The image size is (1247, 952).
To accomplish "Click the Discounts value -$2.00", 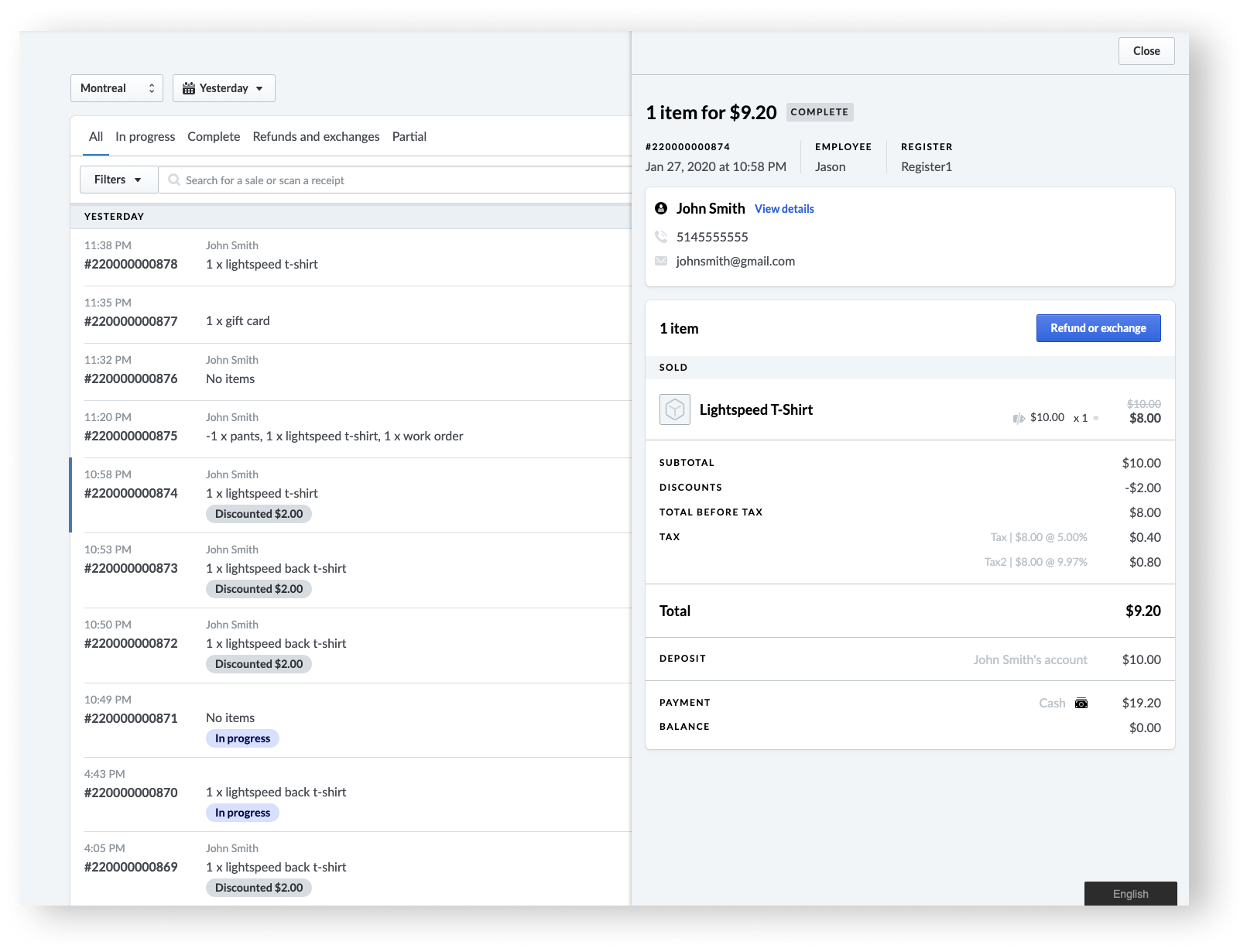I will coord(1143,488).
